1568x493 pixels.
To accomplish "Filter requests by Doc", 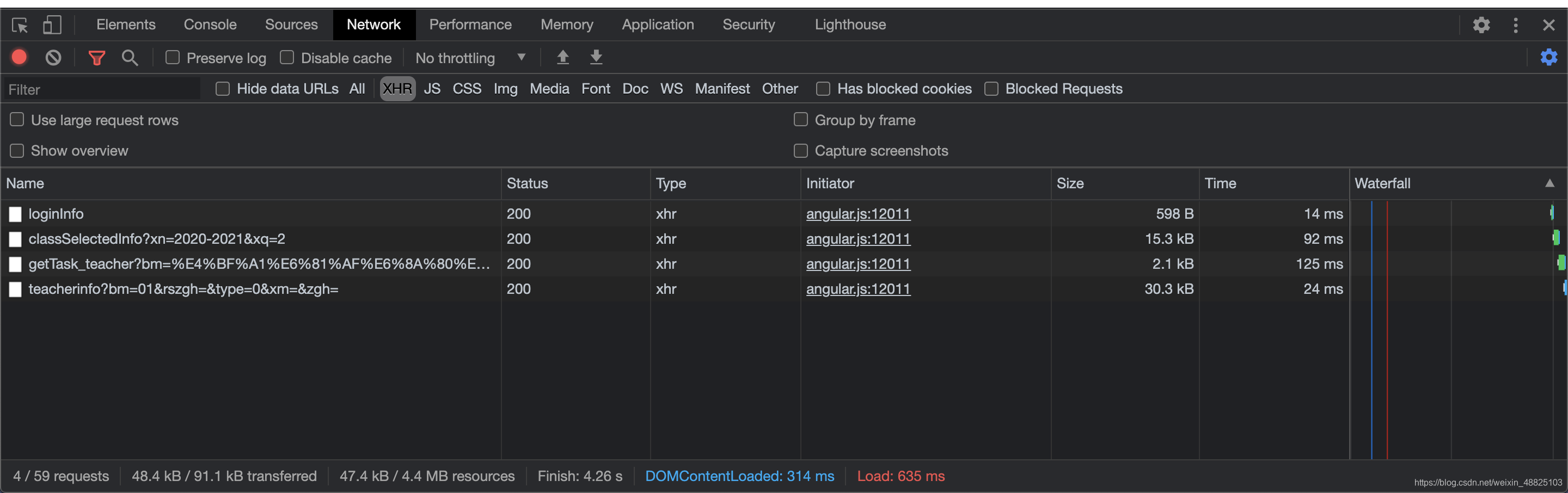I will click(x=635, y=89).
